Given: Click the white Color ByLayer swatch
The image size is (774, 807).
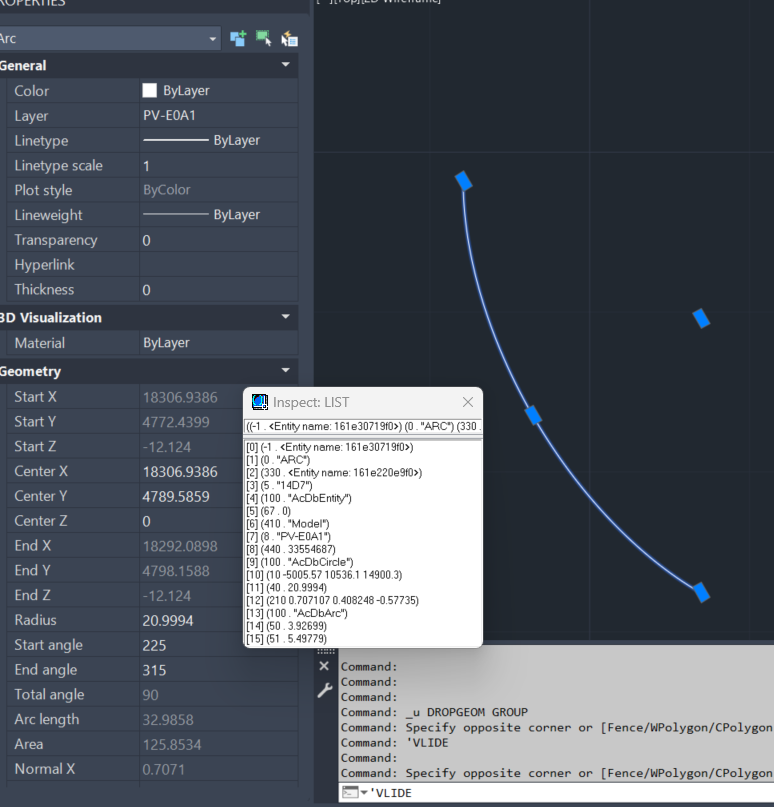Looking at the screenshot, I should pos(150,90).
